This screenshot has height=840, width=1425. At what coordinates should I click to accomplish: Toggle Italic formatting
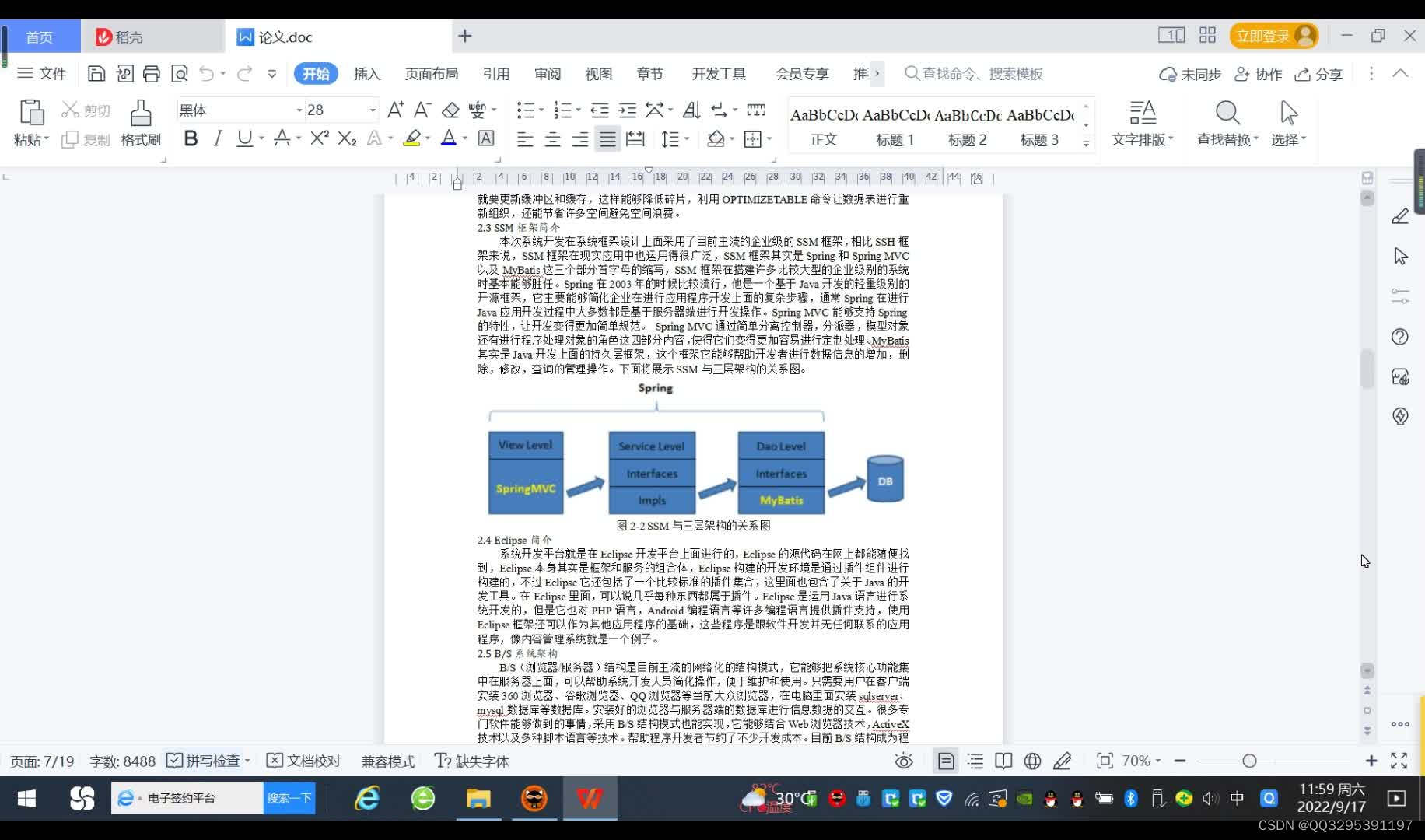[x=218, y=138]
